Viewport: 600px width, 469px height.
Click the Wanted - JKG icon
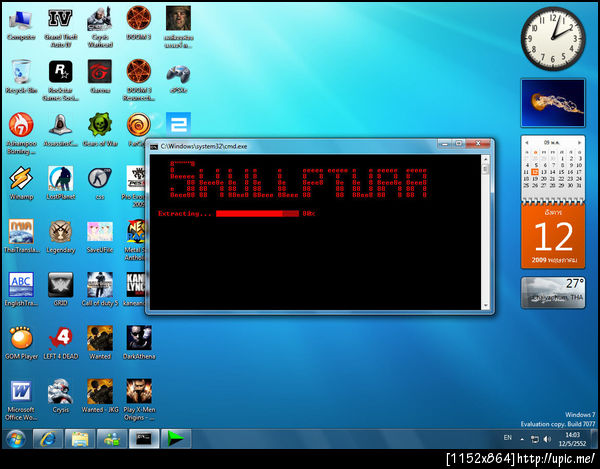100,396
